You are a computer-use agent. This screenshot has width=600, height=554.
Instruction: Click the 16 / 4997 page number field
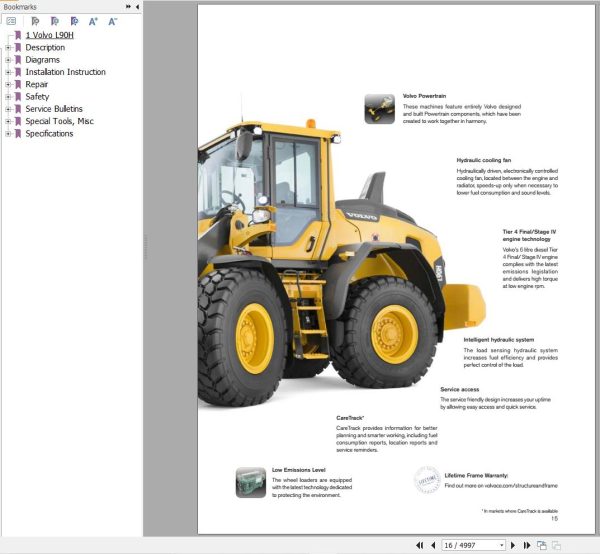click(471, 545)
